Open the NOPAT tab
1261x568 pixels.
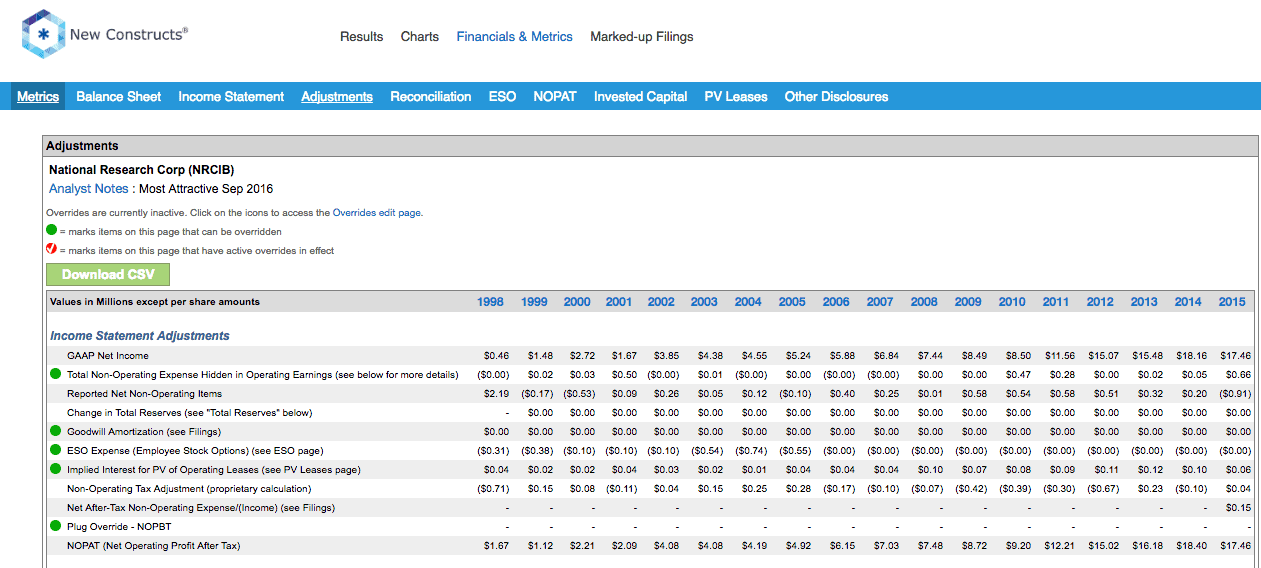(555, 97)
